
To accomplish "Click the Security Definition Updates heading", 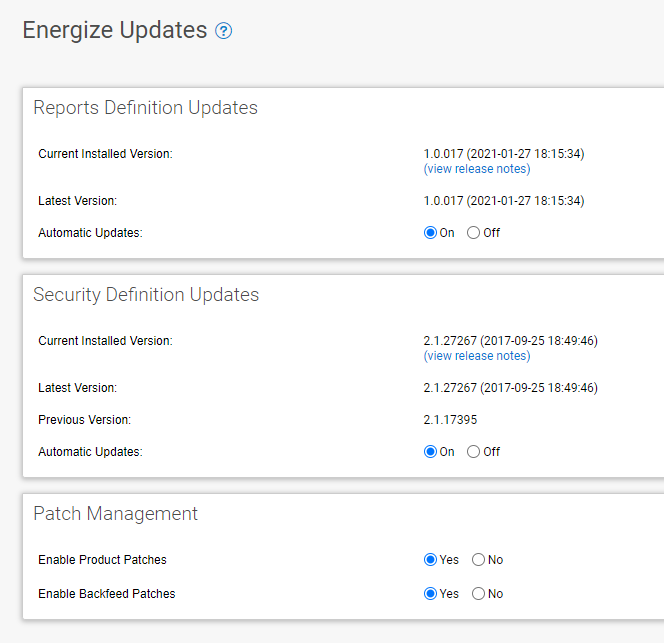I will [146, 295].
